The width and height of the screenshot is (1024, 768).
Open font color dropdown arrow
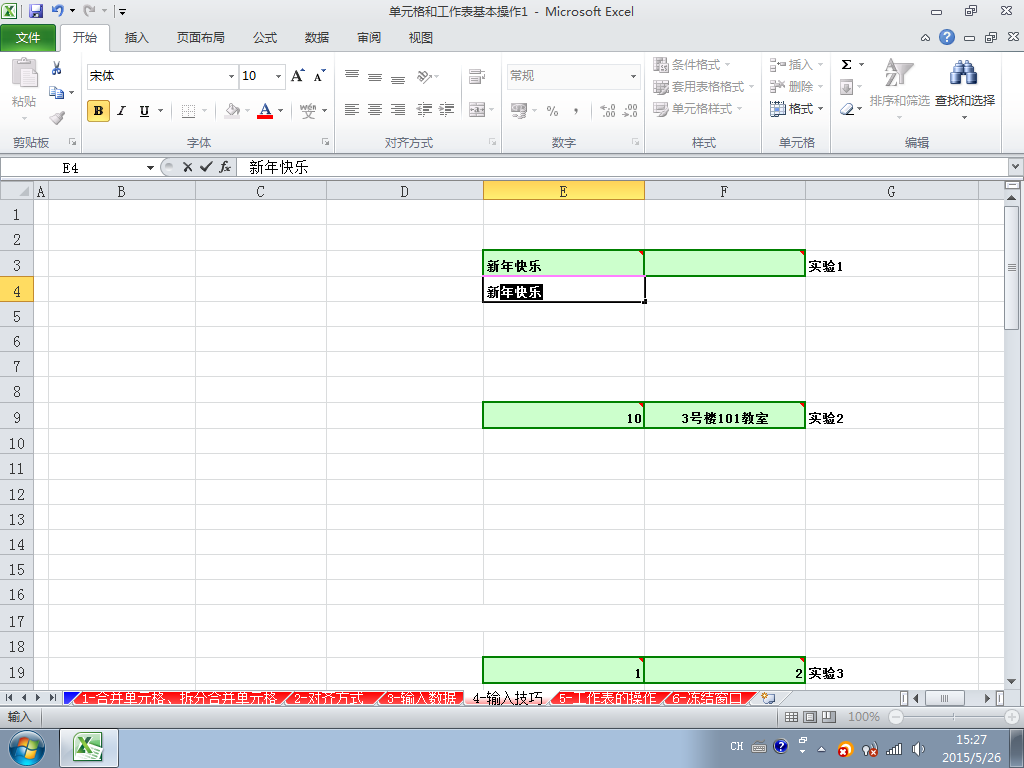(281, 111)
